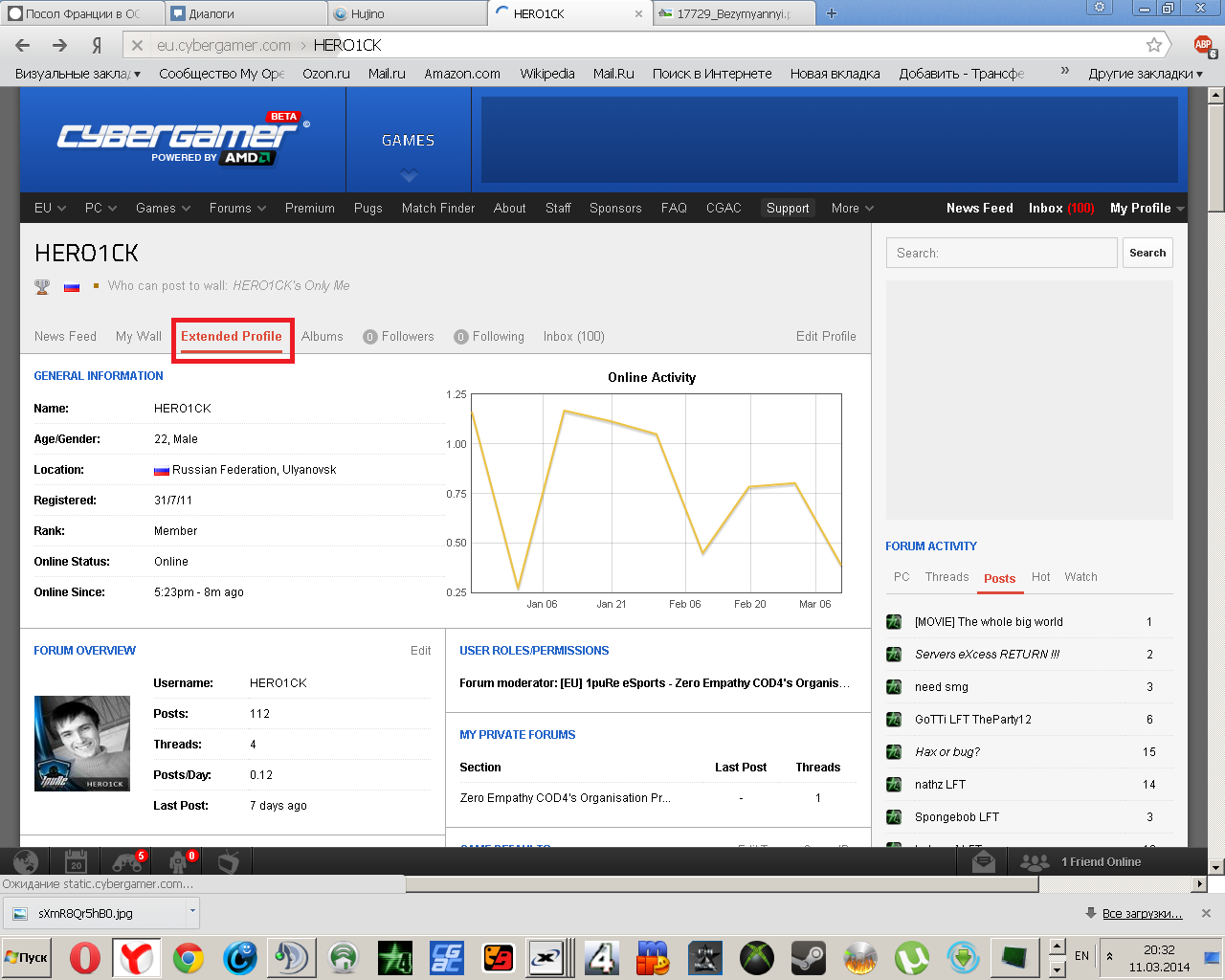This screenshot has height=980, width=1225.
Task: Focus the Search input field
Action: pos(1001,253)
